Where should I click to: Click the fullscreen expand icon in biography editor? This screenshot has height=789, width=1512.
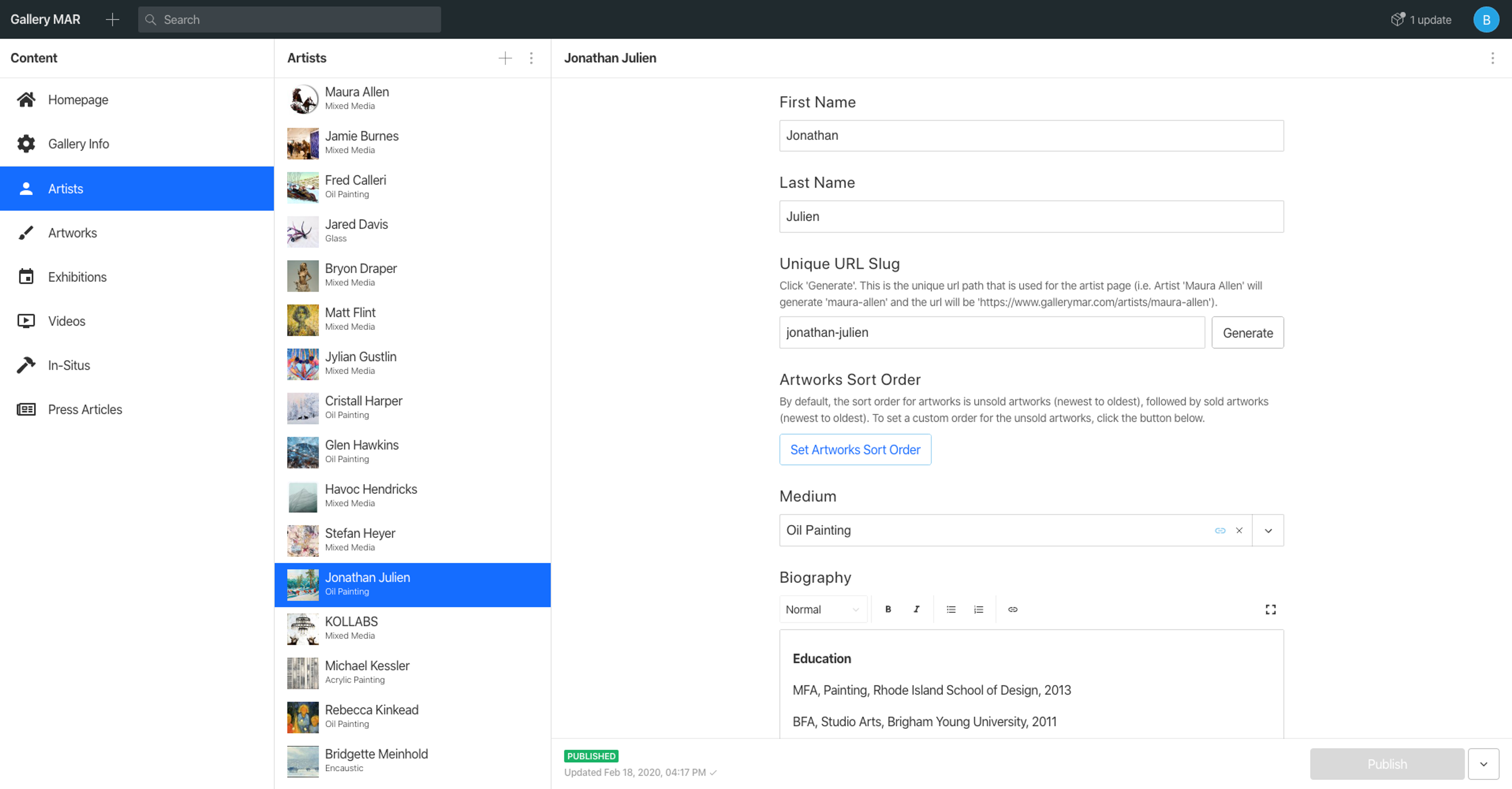[1271, 610]
